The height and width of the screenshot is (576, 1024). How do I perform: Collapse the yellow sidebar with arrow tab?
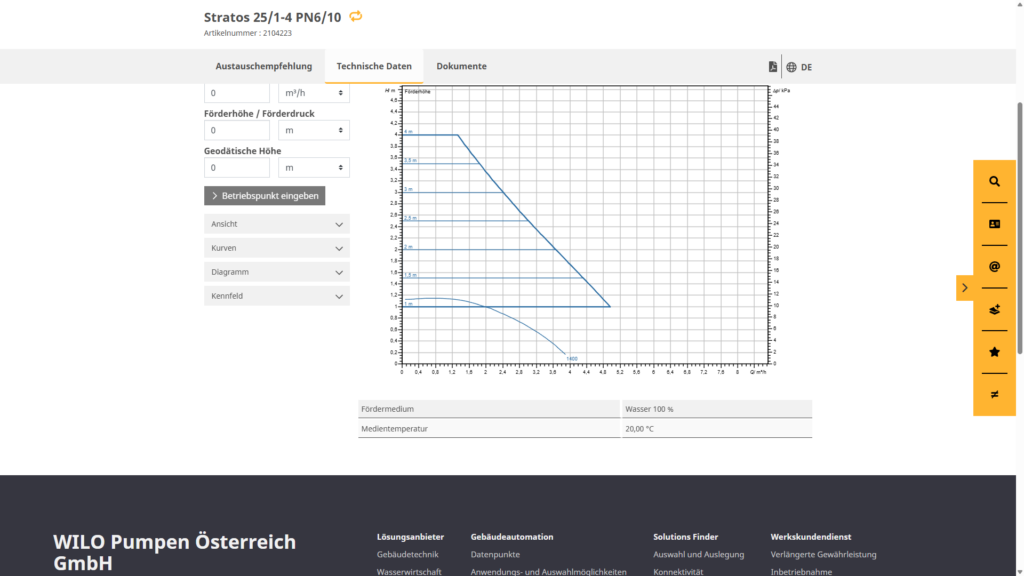pos(964,288)
